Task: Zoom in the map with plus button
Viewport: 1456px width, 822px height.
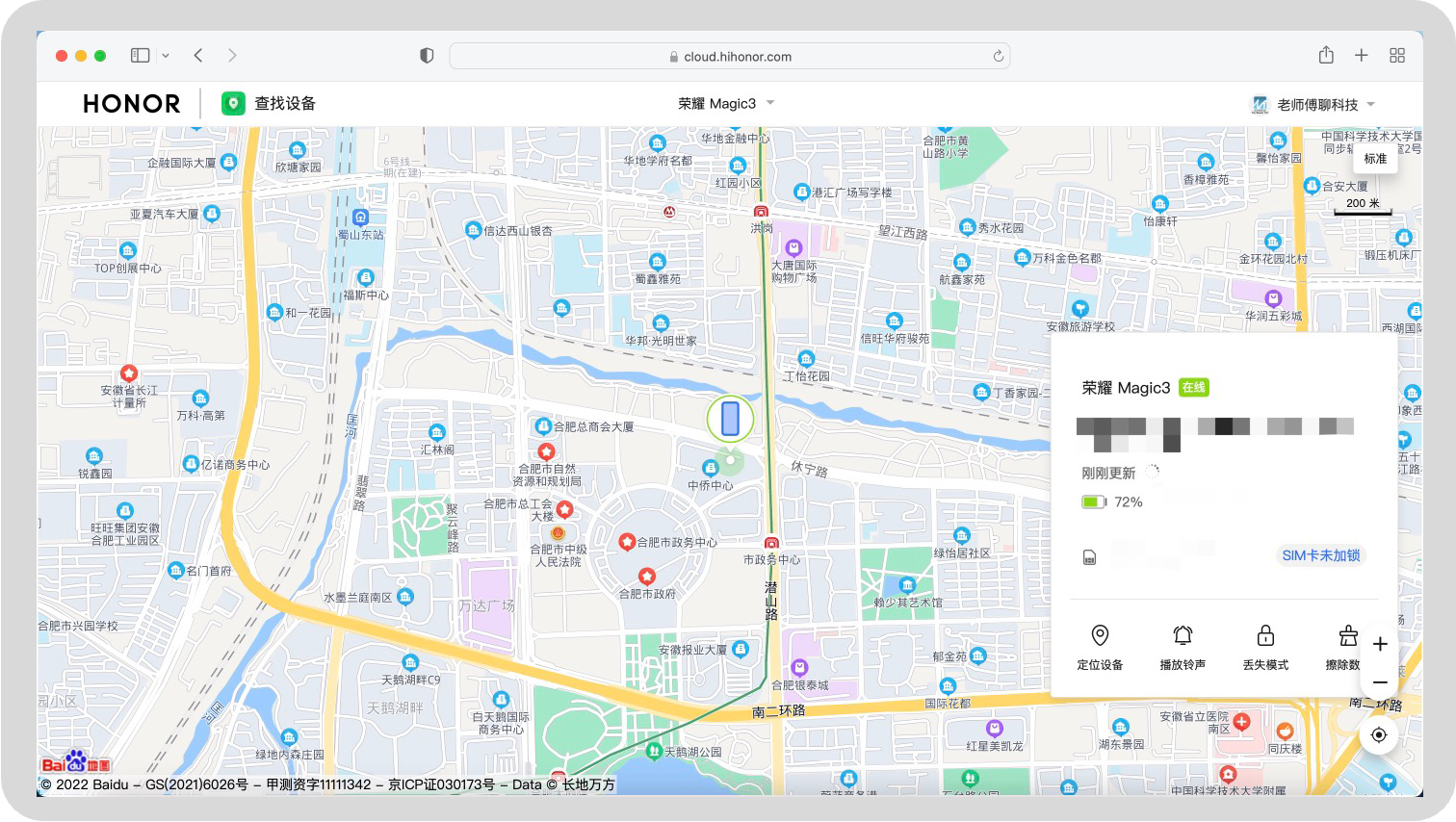Action: tap(1380, 644)
